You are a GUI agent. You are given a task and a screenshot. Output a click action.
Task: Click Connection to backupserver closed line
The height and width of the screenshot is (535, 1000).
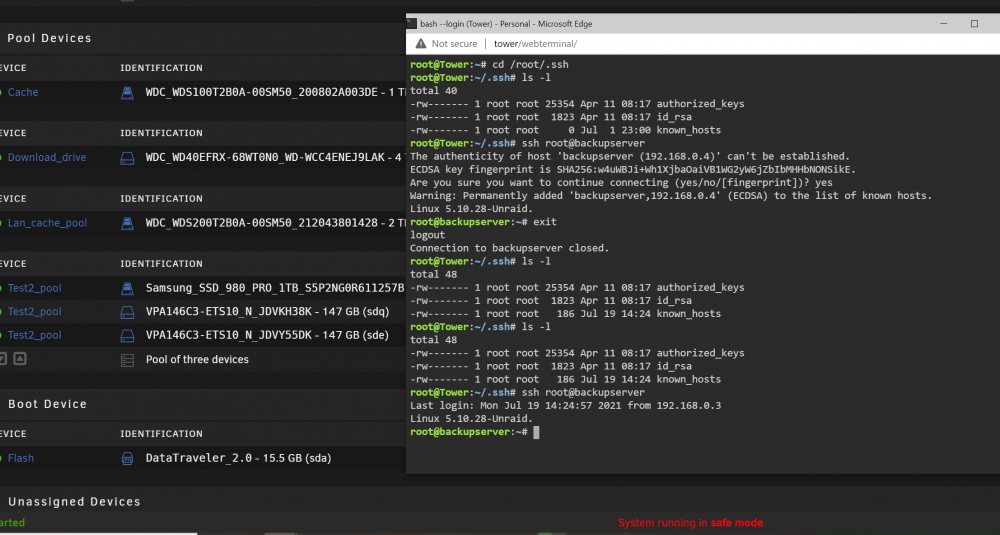[510, 248]
